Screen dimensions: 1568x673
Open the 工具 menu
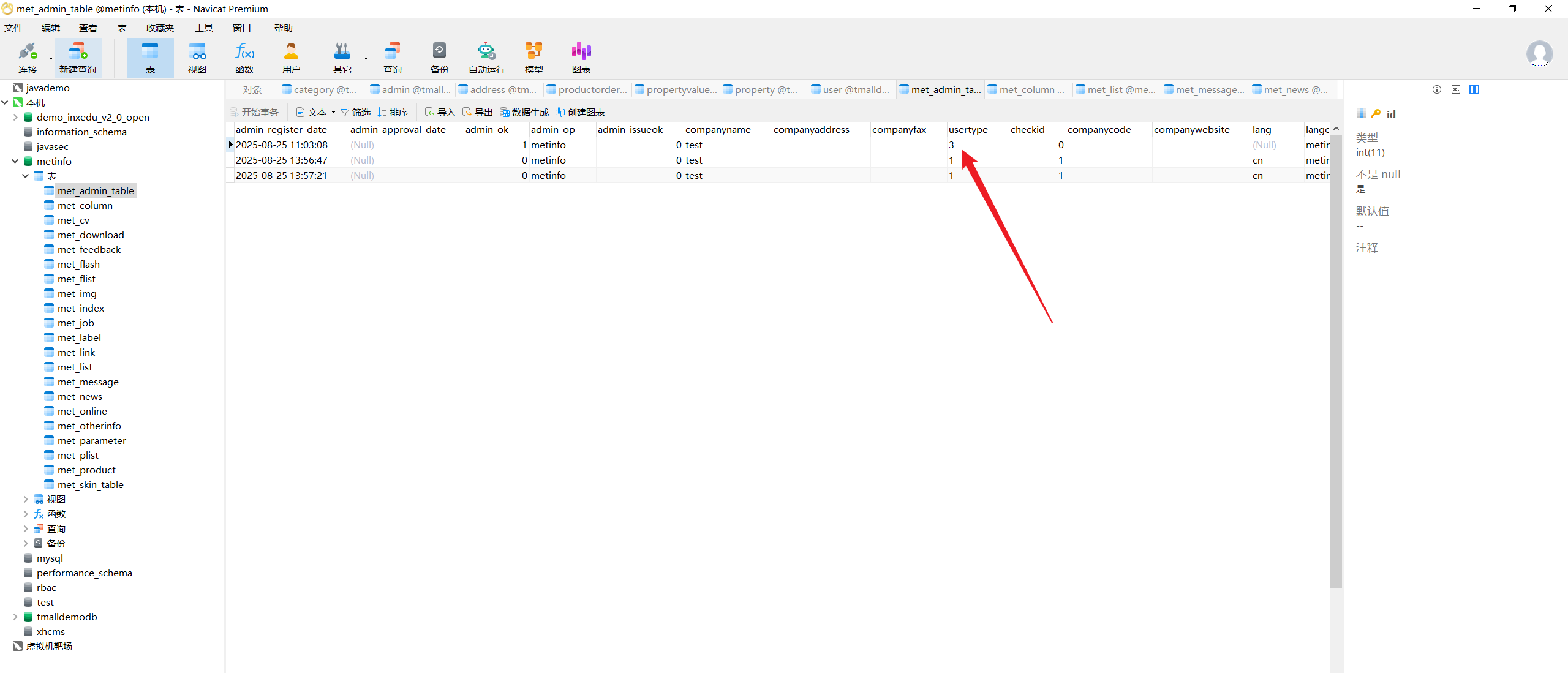pos(203,28)
